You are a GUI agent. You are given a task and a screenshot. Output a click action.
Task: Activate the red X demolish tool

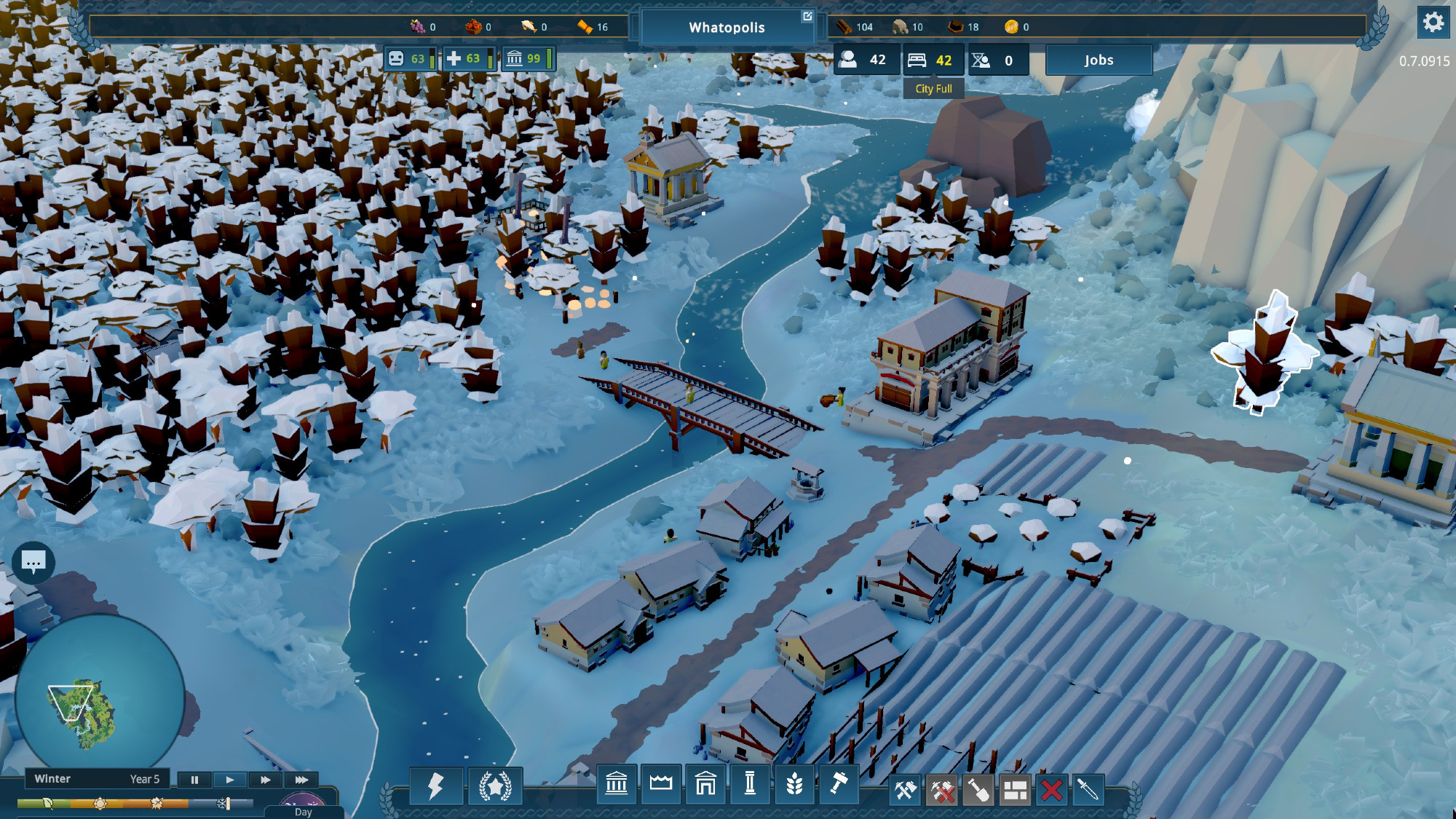point(1051,790)
